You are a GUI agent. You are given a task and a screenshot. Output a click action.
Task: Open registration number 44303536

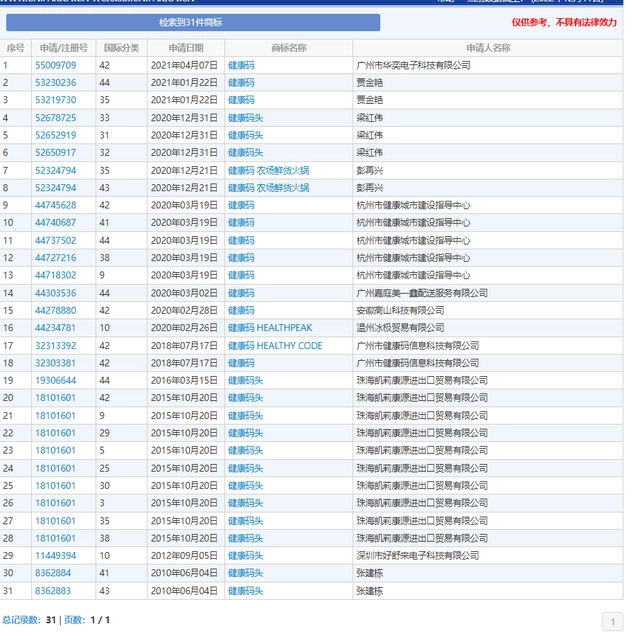(56, 293)
